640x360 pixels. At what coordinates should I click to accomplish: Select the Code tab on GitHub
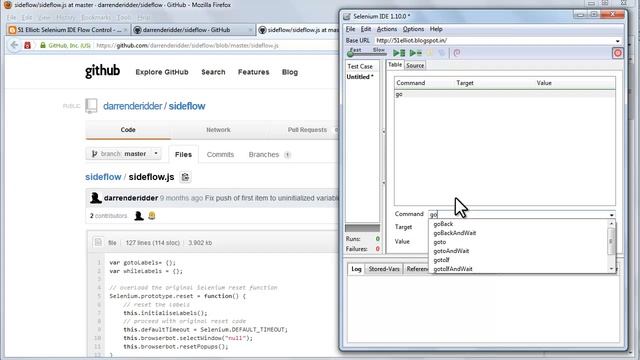pyautogui.click(x=128, y=130)
